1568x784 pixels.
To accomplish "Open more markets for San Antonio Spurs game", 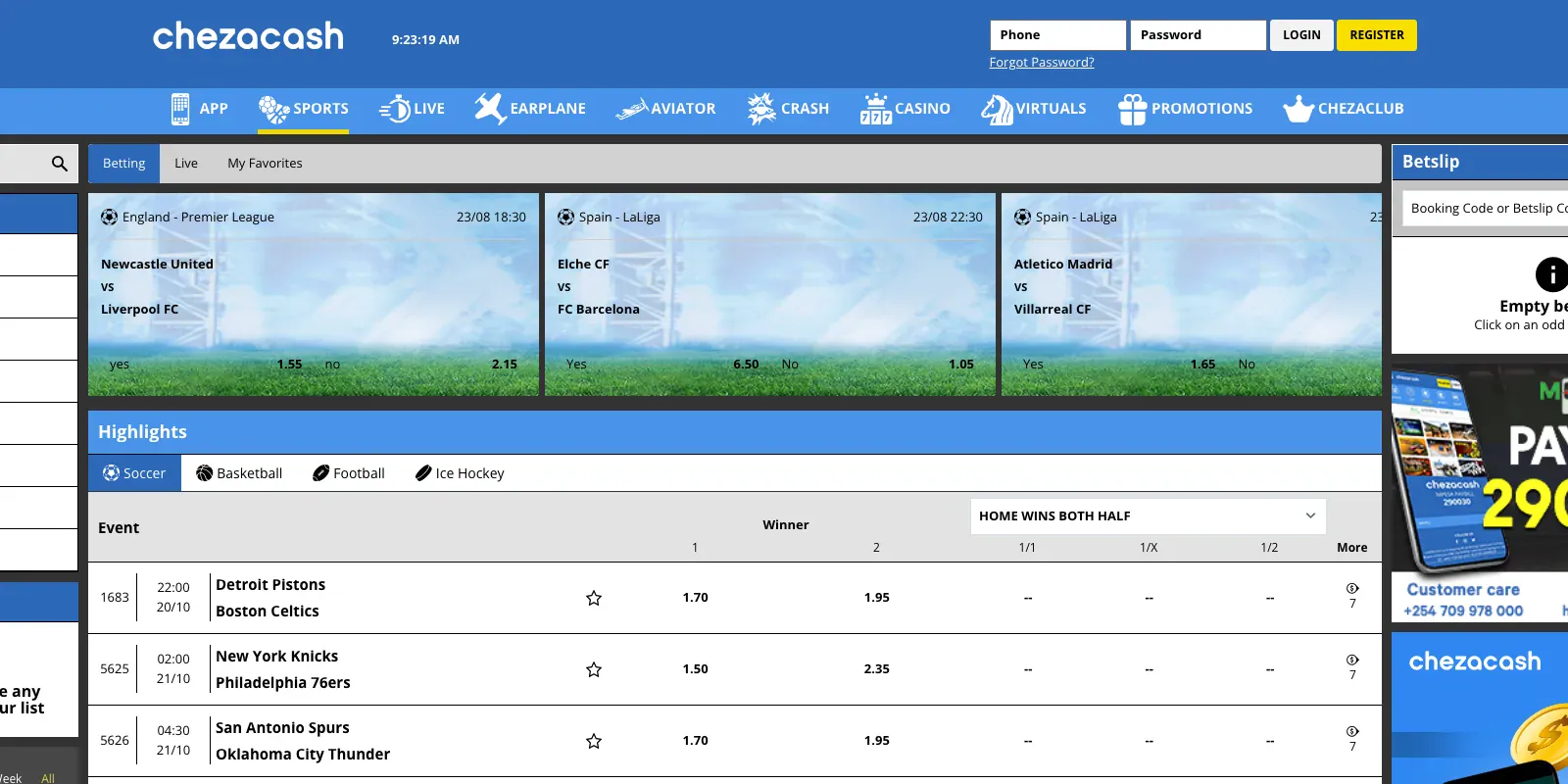I will (1352, 739).
